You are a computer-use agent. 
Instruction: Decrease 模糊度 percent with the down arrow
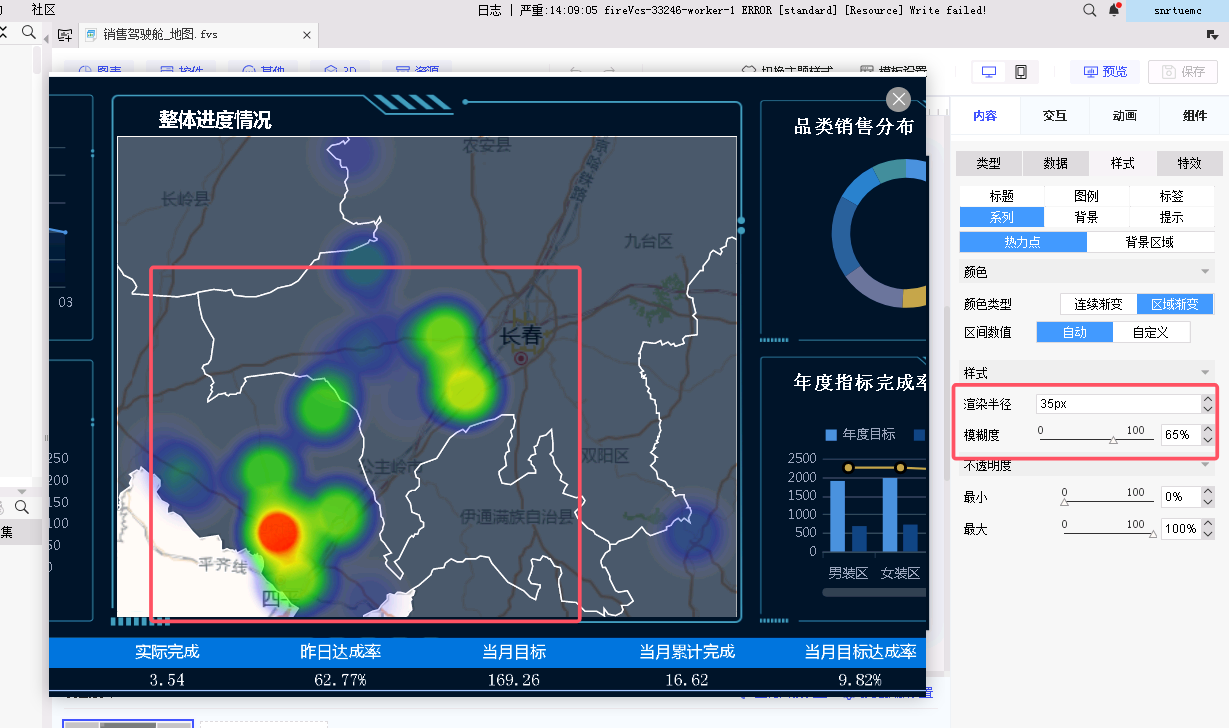coord(1209,440)
